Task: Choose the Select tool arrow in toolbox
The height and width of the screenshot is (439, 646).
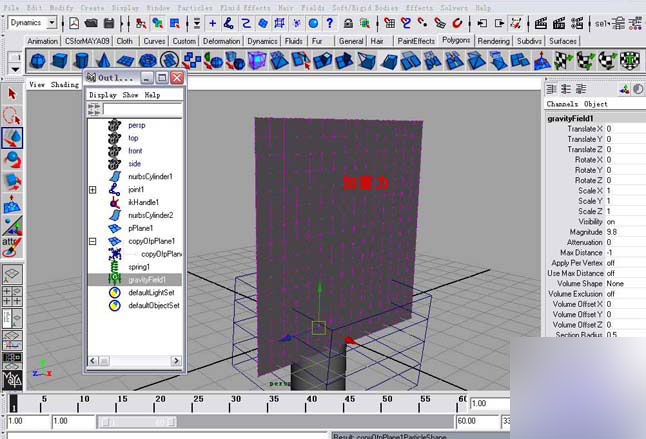Action: (x=12, y=94)
